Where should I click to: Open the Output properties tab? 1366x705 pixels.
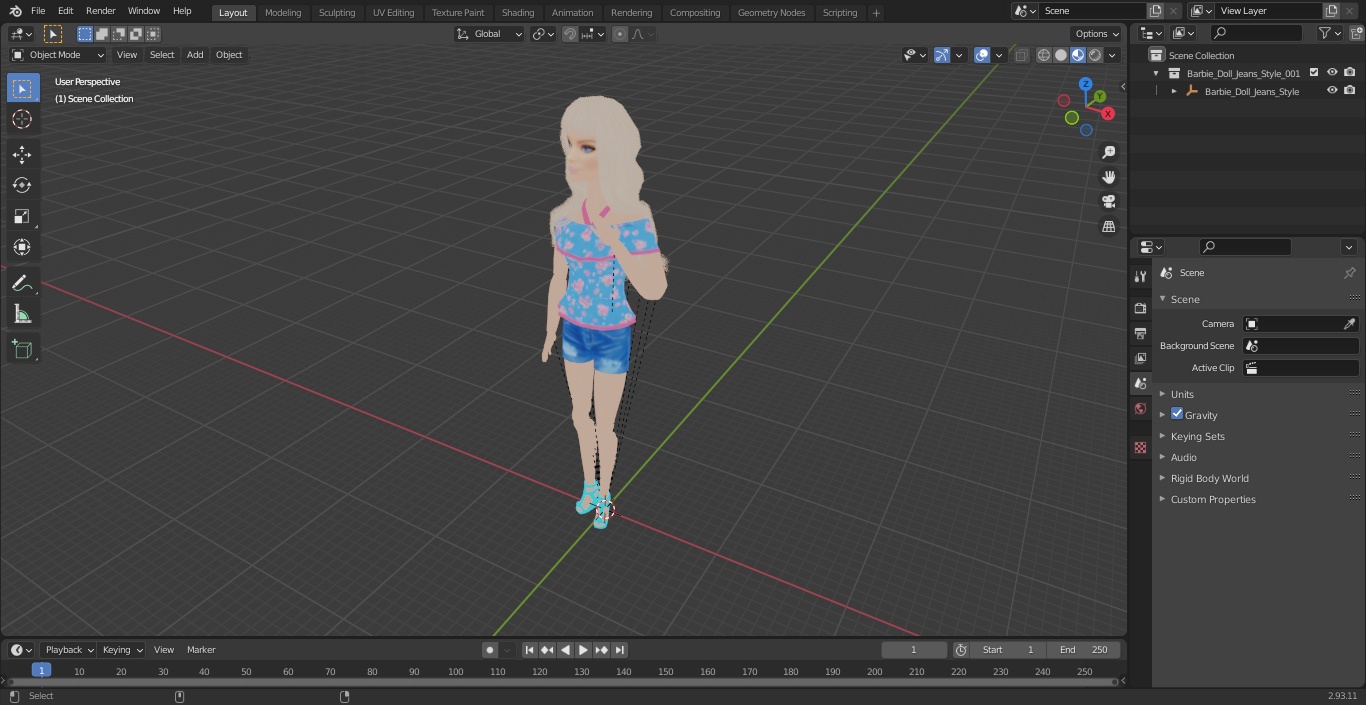pyautogui.click(x=1140, y=333)
